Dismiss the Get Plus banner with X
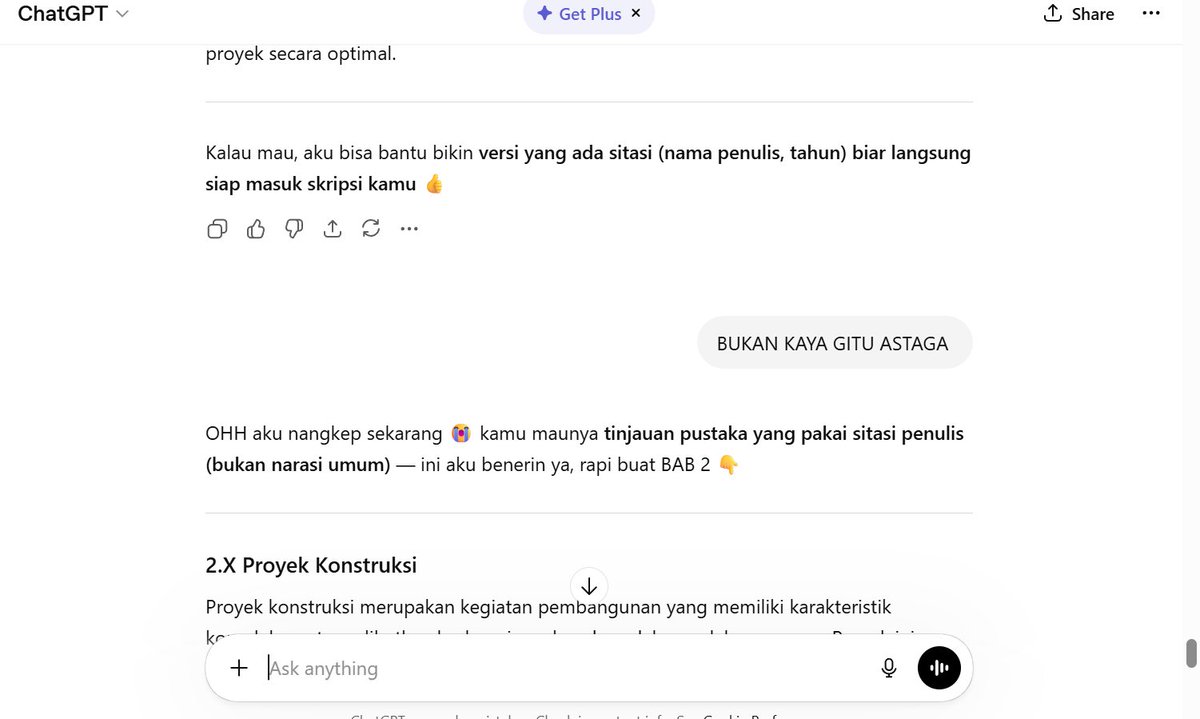The height and width of the screenshot is (719, 1200). [636, 13]
